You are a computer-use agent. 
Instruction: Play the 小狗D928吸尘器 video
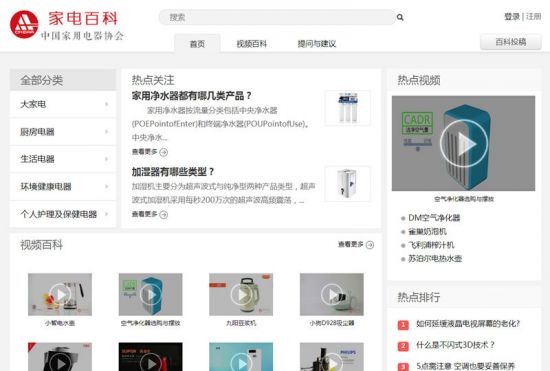point(331,295)
